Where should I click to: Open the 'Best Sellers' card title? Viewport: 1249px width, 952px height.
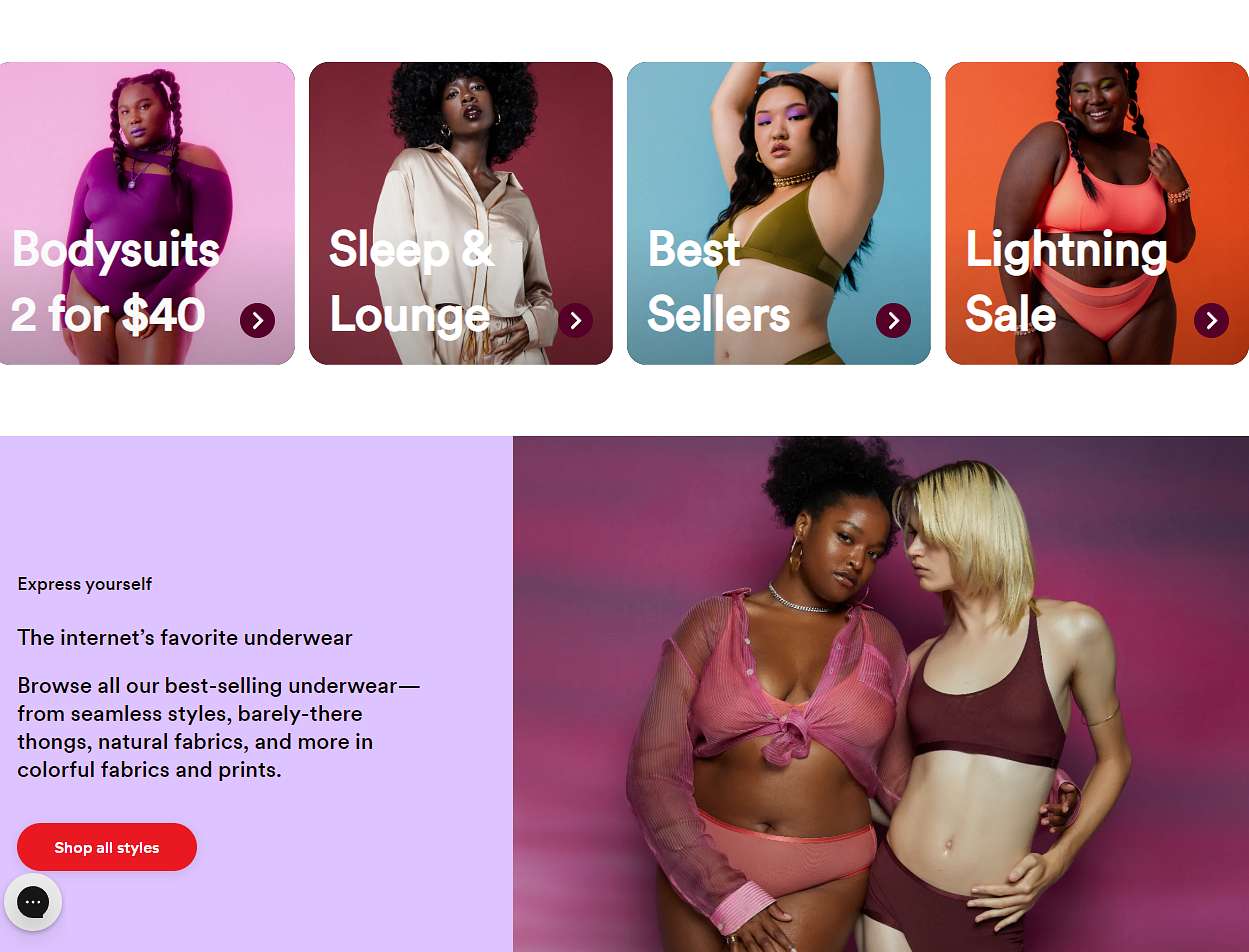point(718,282)
